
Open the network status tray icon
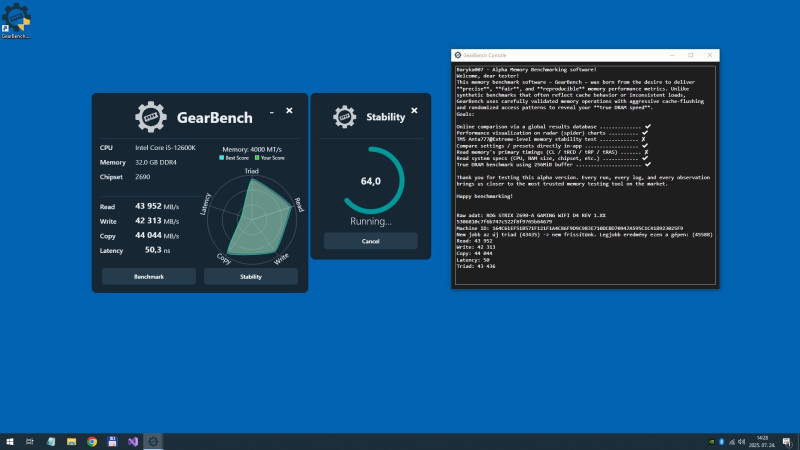[732, 442]
